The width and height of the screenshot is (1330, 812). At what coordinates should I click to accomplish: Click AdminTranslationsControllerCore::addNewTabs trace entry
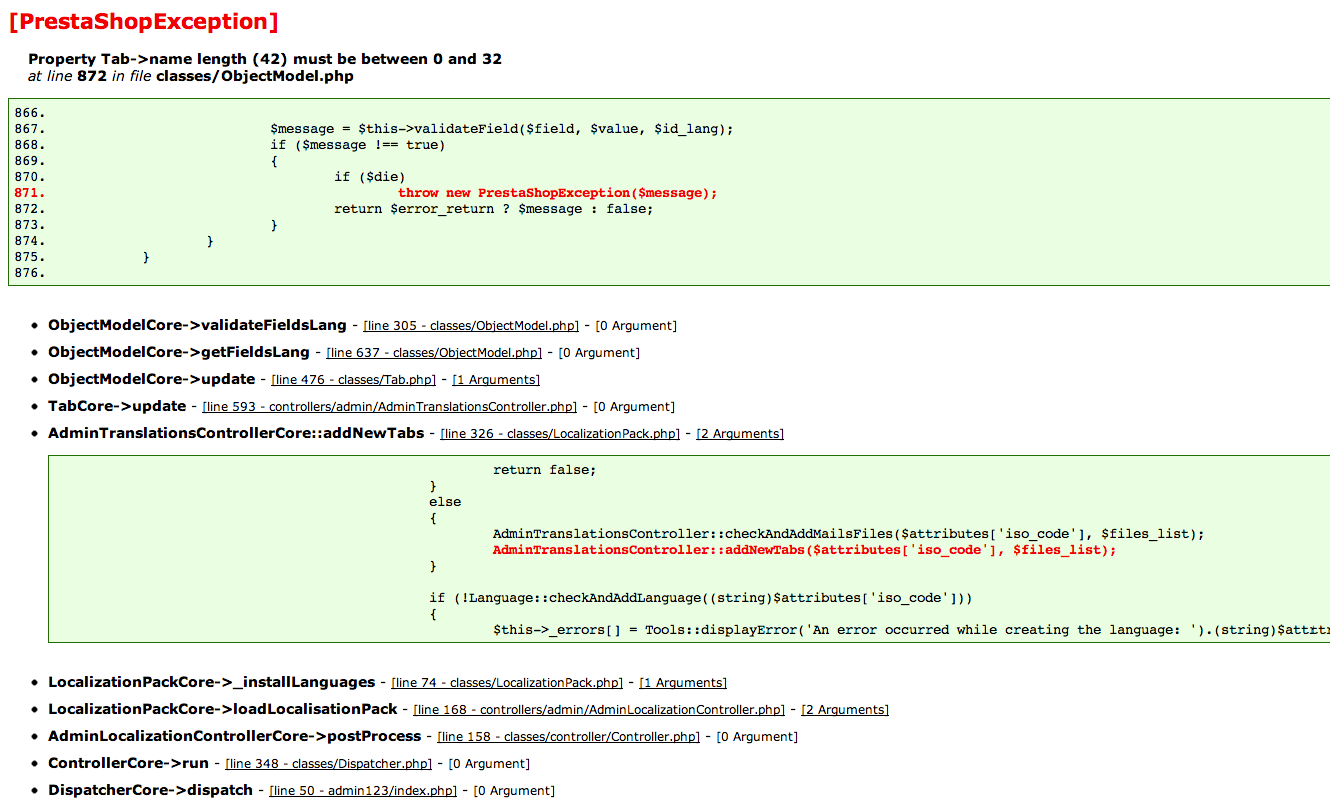[236, 433]
